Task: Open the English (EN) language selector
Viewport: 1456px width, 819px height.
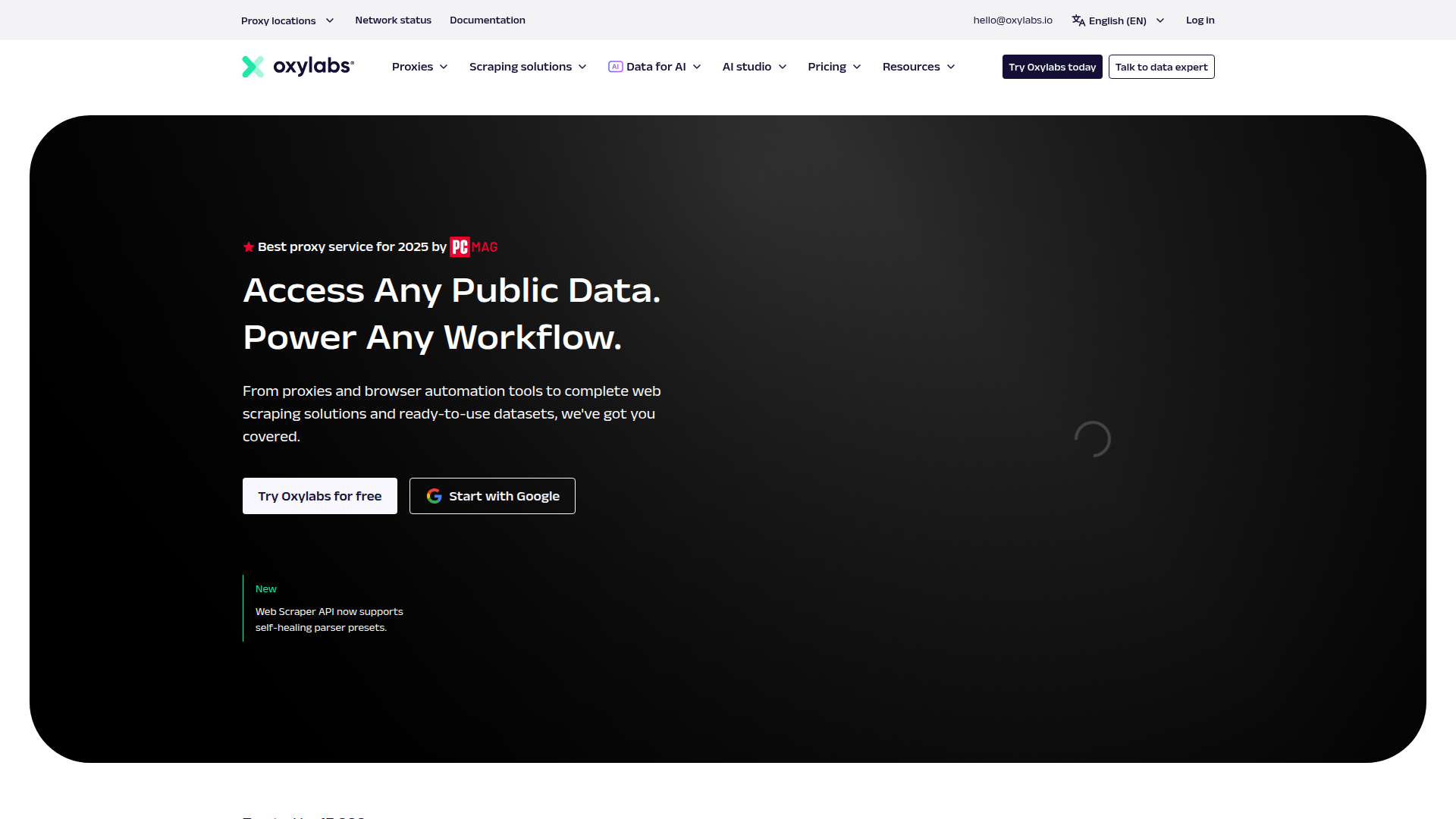Action: pos(1118,20)
